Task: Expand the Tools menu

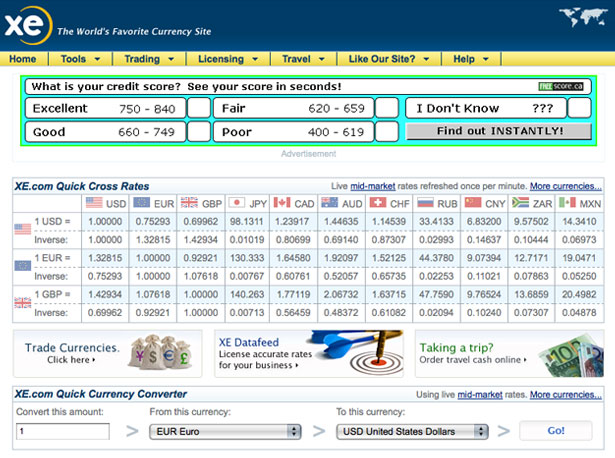Action: [x=78, y=59]
